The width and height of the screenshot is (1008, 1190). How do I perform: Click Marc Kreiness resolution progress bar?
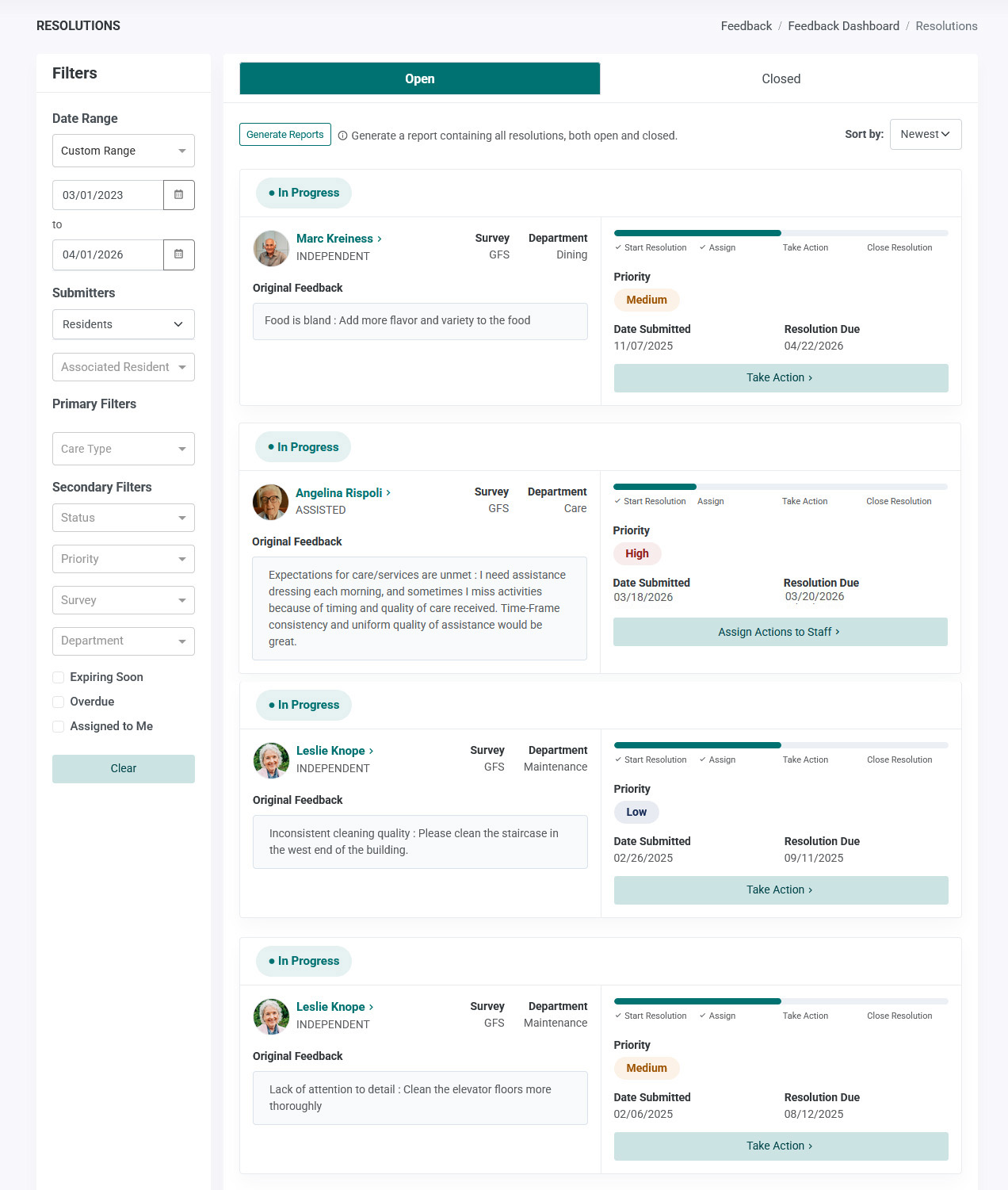coord(781,233)
